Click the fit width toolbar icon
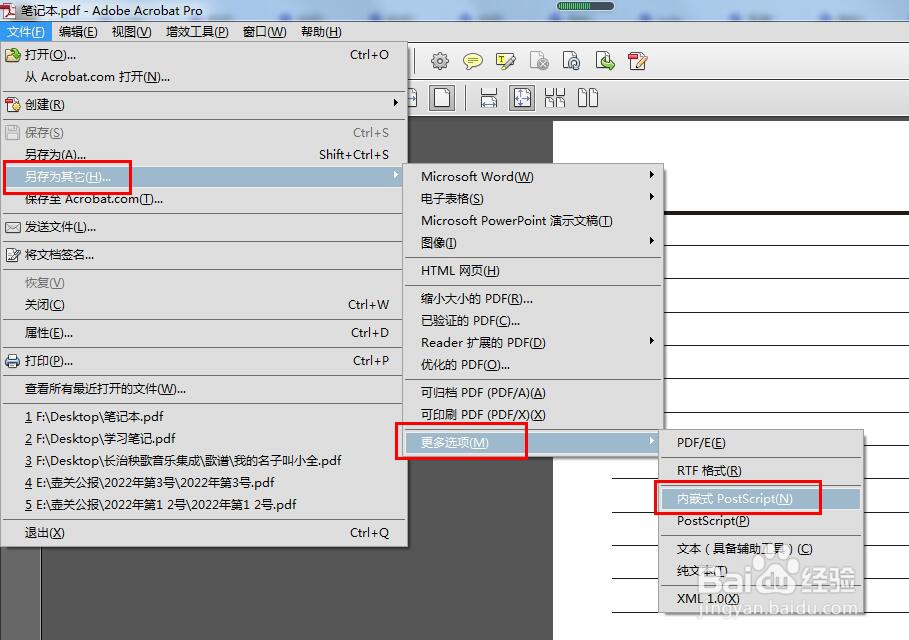Viewport: 909px width, 640px height. tap(487, 97)
